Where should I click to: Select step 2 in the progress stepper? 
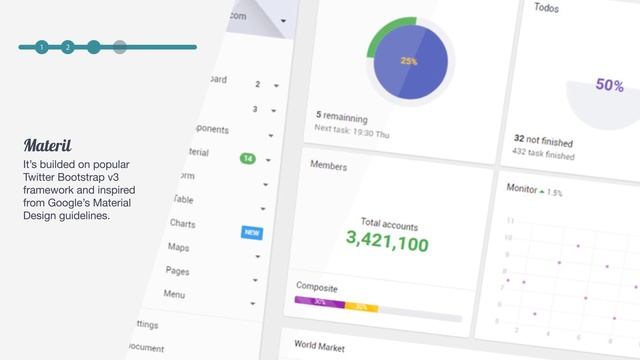pyautogui.click(x=68, y=47)
